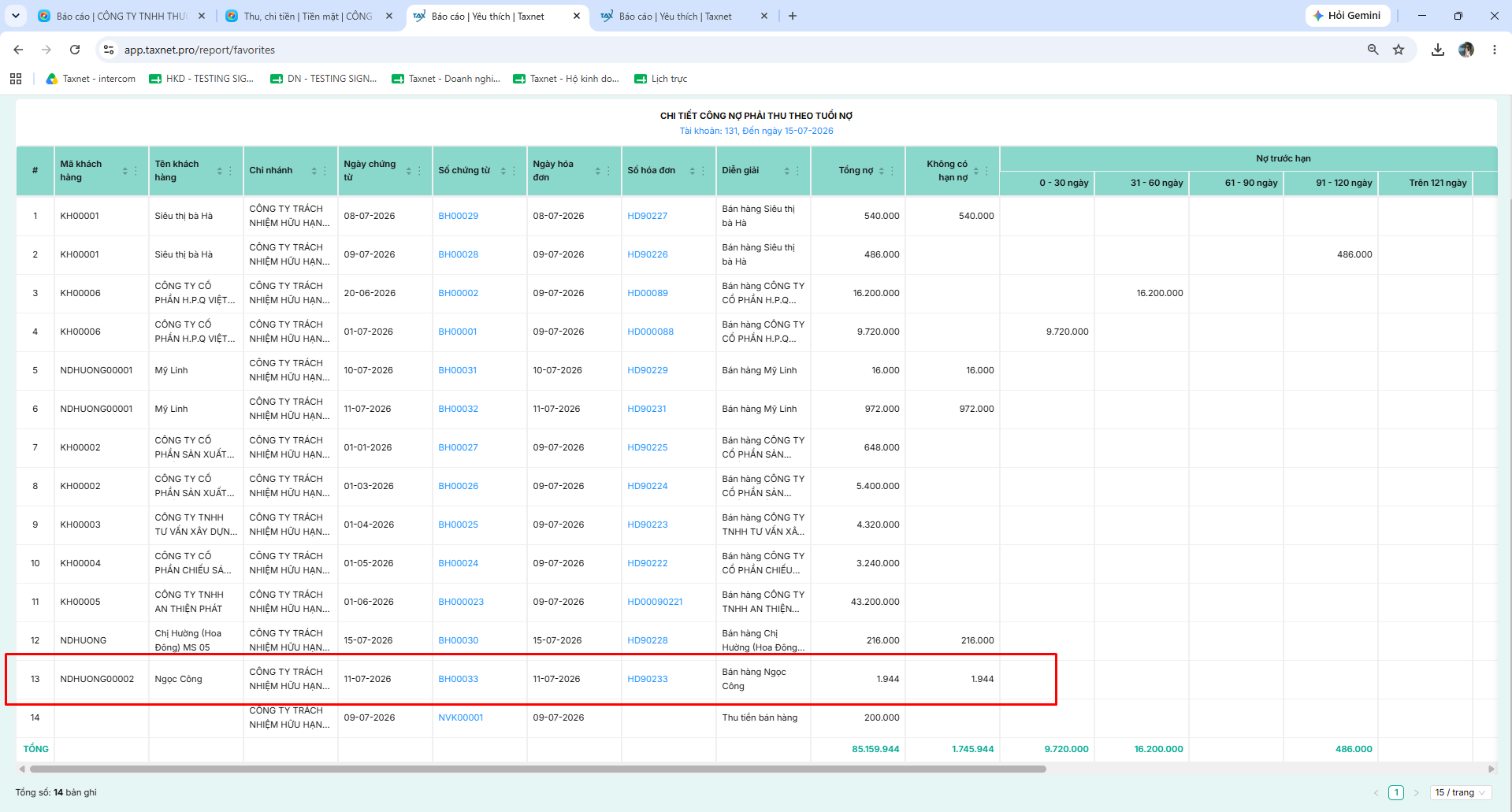1512x812 pixels.
Task: Open Chrome downloads icon
Action: click(x=1438, y=50)
